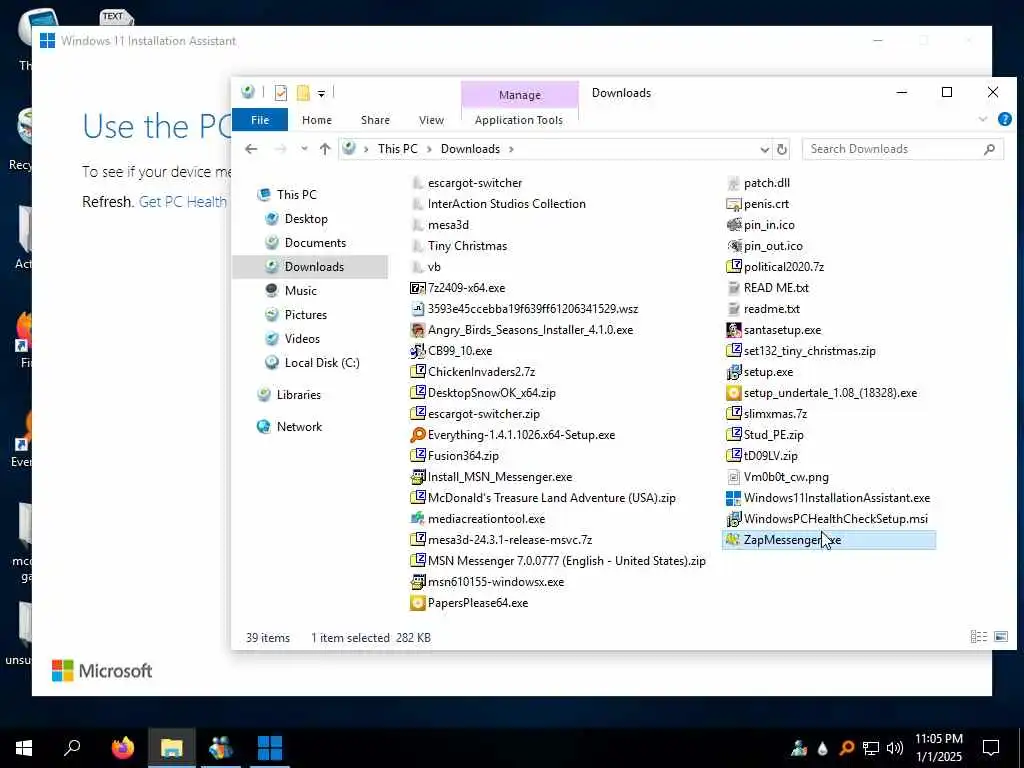
Task: Open the Customize Quick Access Toolbar dropdown arrow
Action: pos(321,94)
